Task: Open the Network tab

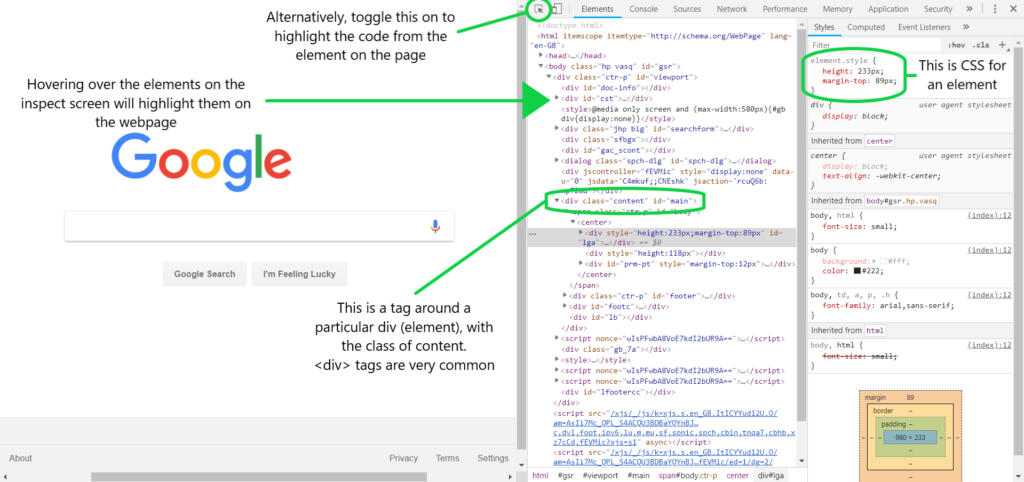Action: pos(731,9)
